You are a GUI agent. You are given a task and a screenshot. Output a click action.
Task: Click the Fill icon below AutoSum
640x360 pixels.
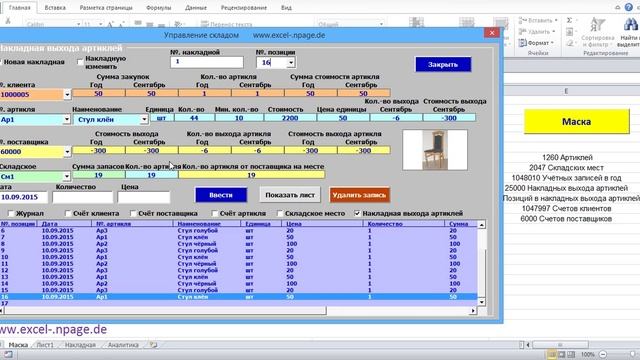pos(569,31)
